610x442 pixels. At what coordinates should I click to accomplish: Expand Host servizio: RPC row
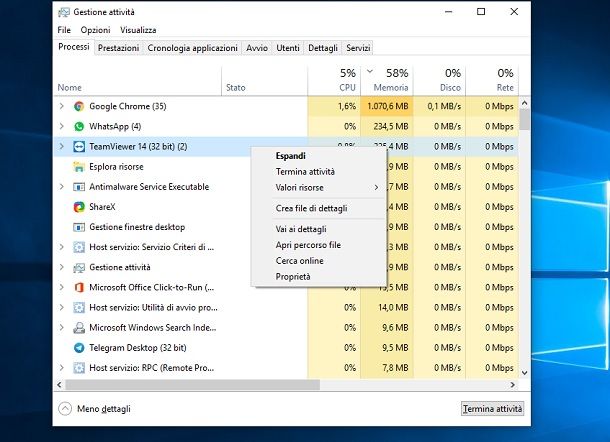point(61,368)
